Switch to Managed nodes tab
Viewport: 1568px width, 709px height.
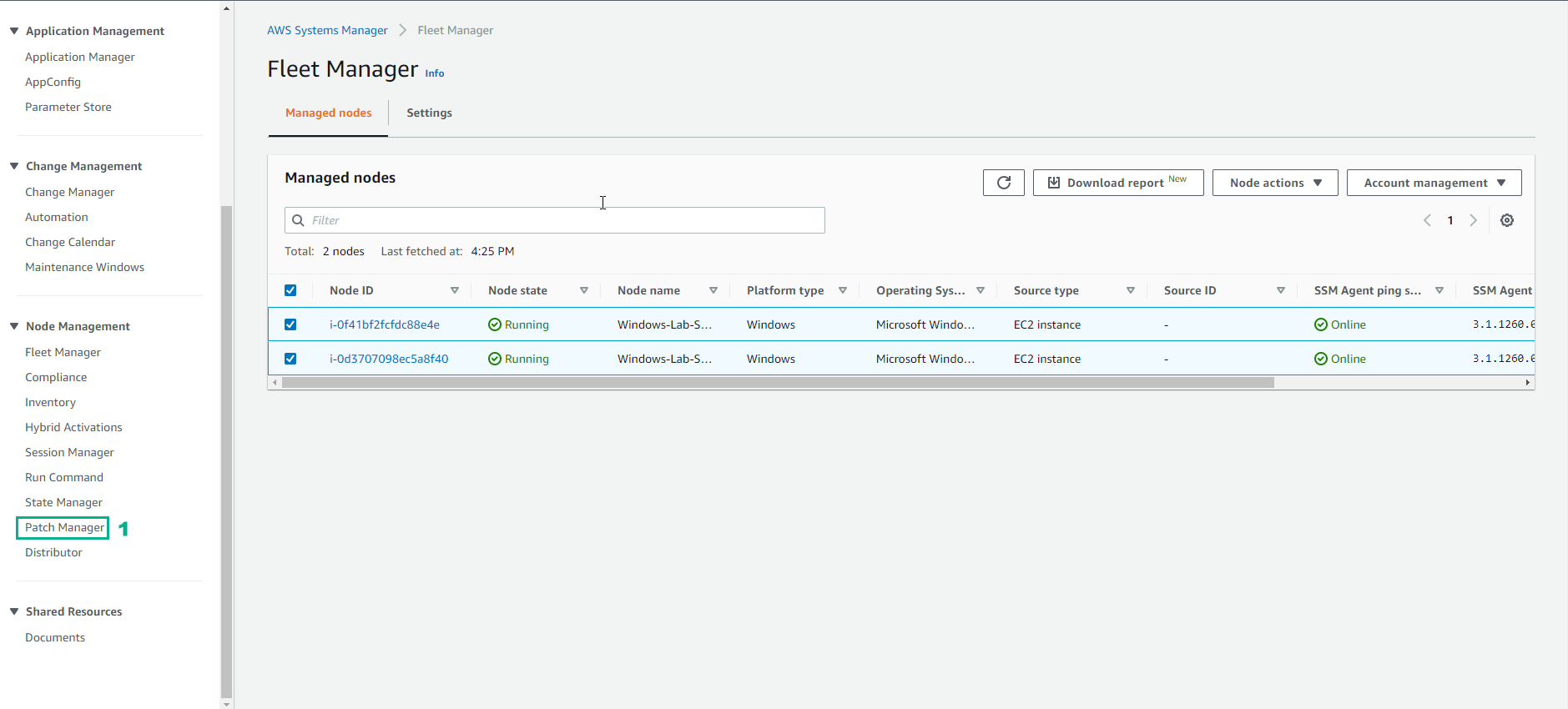coord(329,113)
